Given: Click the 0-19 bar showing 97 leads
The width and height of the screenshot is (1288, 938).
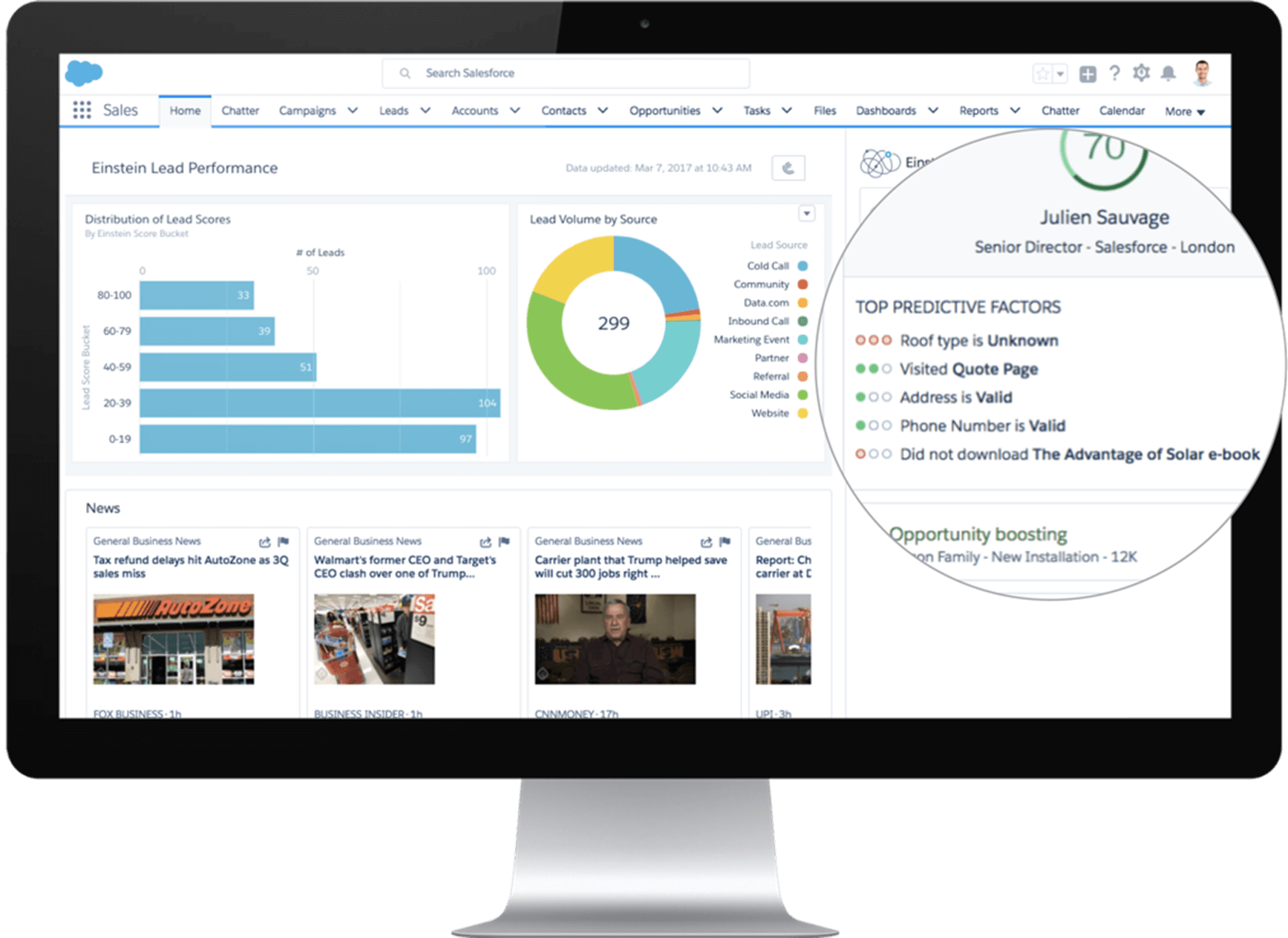Looking at the screenshot, I should pyautogui.click(x=308, y=439).
